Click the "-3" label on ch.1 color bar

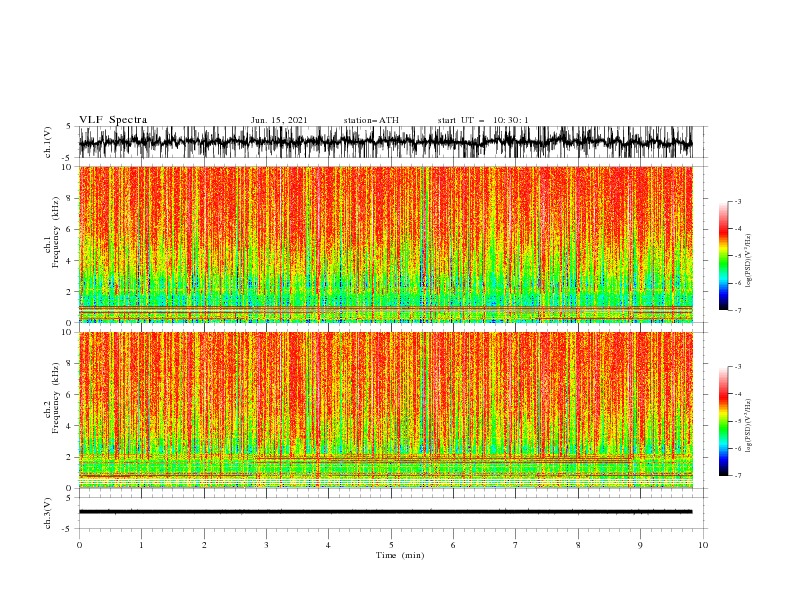point(737,201)
